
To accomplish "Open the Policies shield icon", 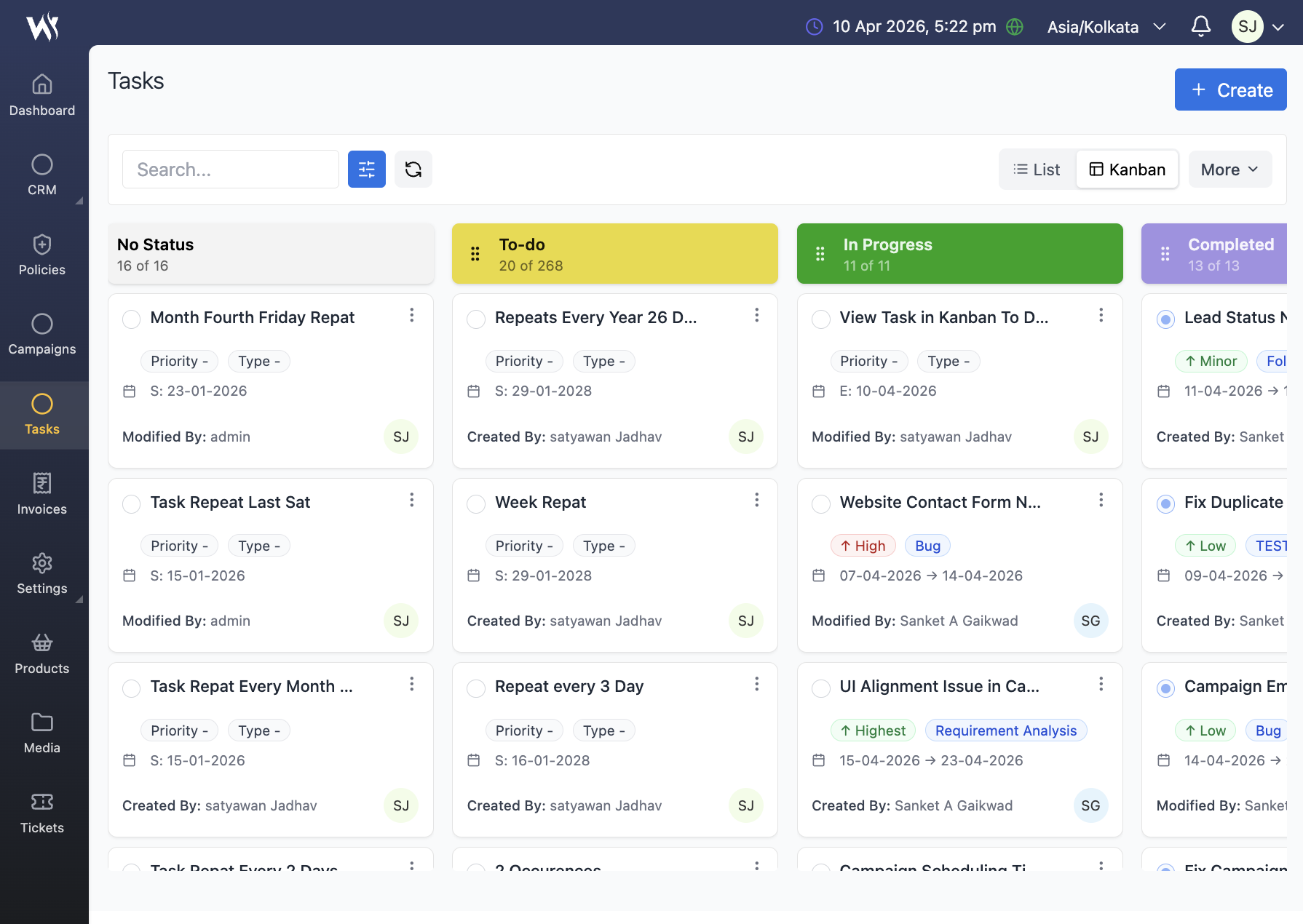I will coord(42,245).
